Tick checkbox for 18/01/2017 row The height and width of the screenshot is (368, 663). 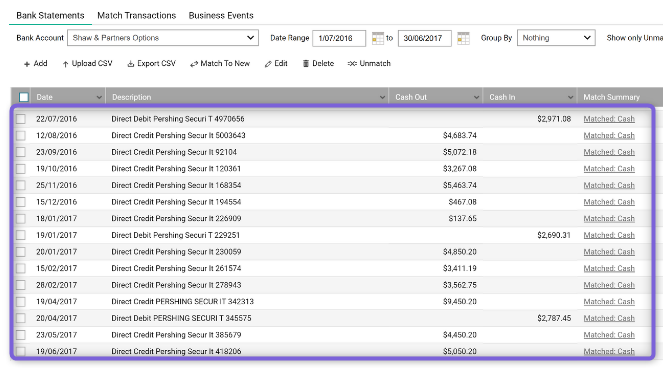click(x=21, y=219)
